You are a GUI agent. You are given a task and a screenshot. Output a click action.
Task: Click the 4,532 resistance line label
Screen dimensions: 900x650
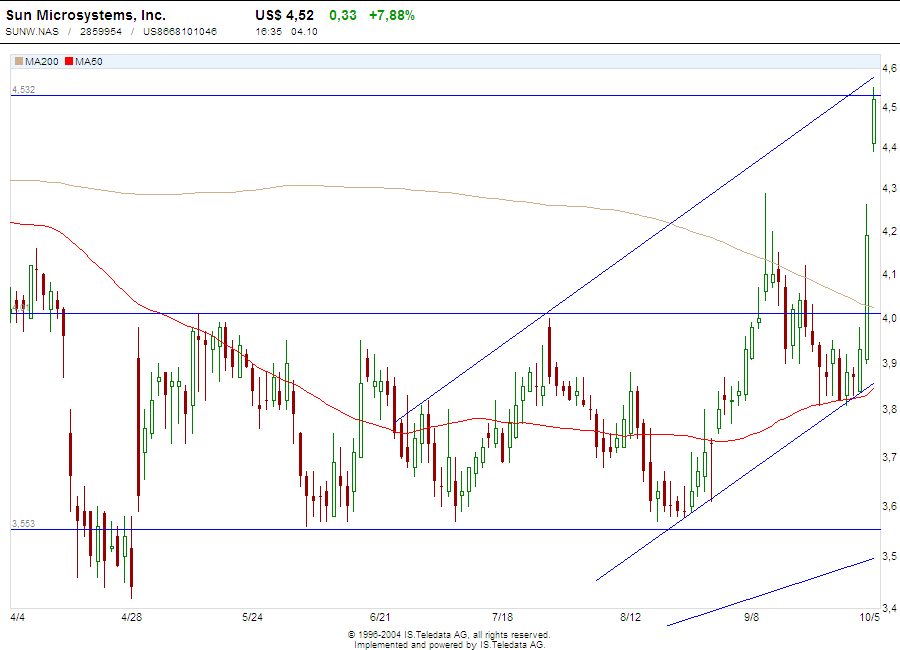(x=24, y=90)
